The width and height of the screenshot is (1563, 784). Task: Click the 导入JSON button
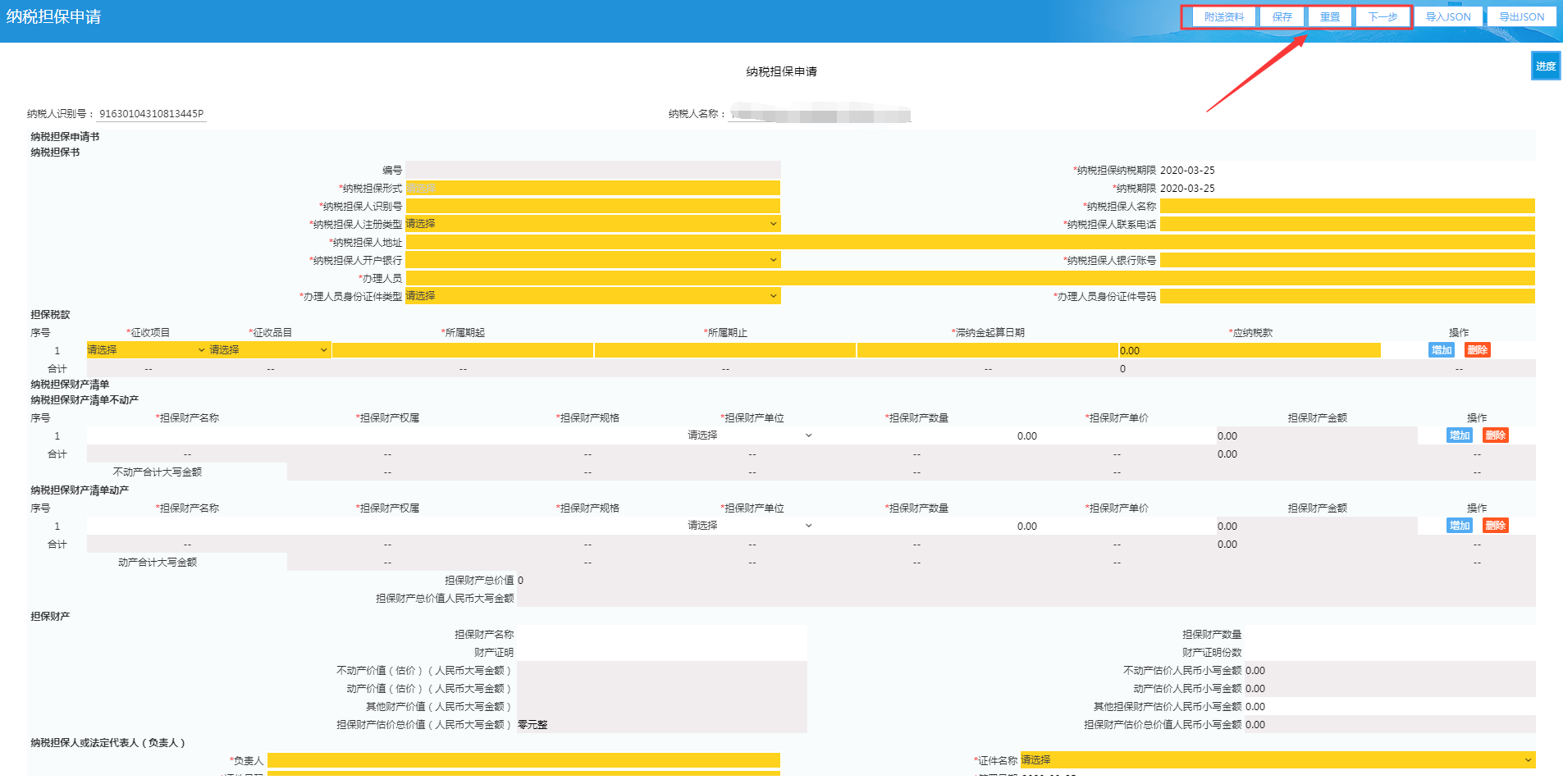pos(1447,17)
